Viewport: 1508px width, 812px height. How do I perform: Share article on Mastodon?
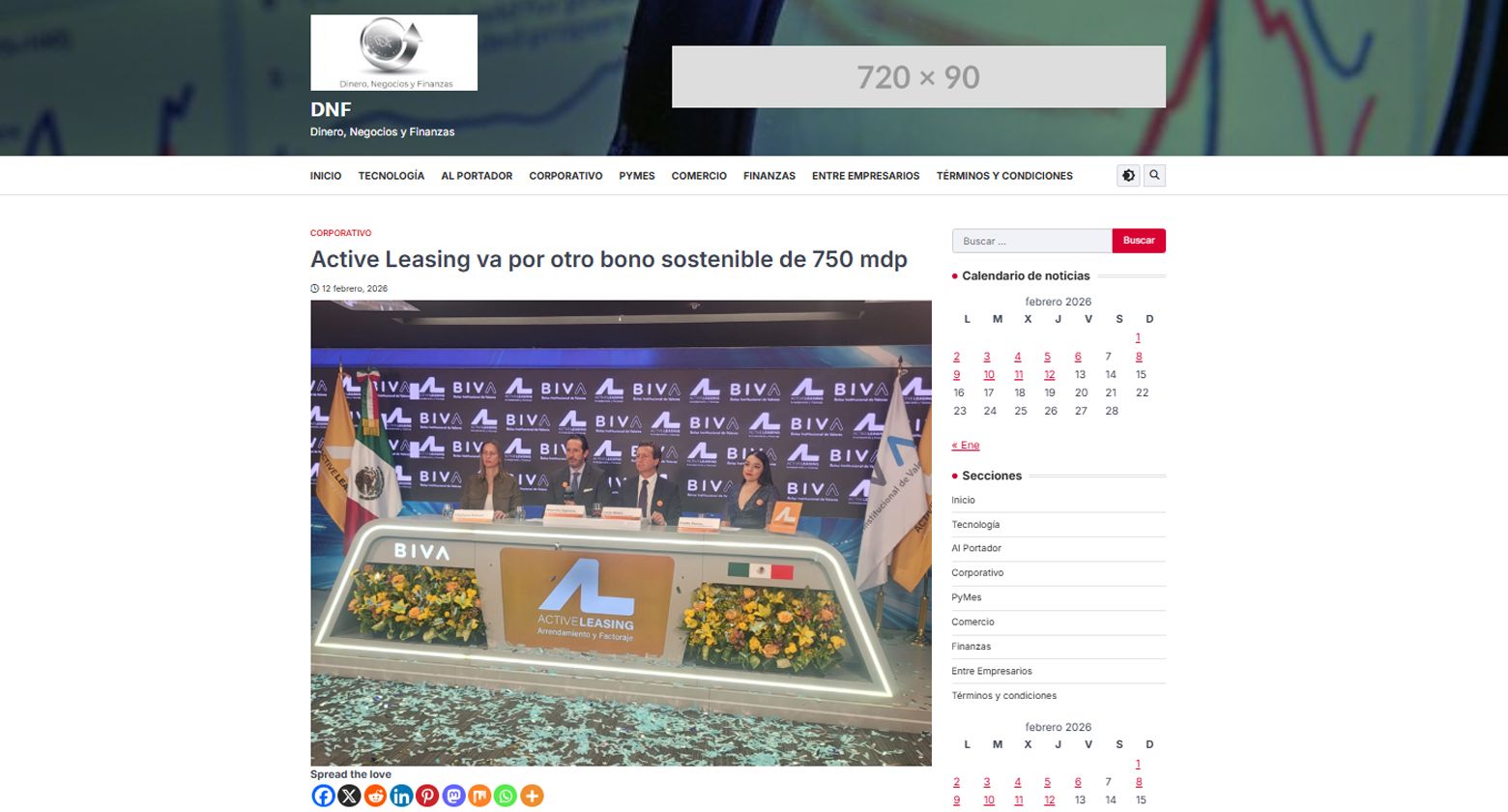point(453,796)
